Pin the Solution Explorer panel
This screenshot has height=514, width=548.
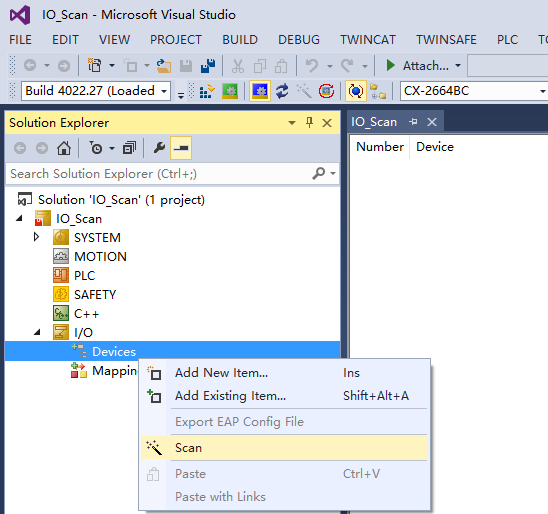coord(309,123)
